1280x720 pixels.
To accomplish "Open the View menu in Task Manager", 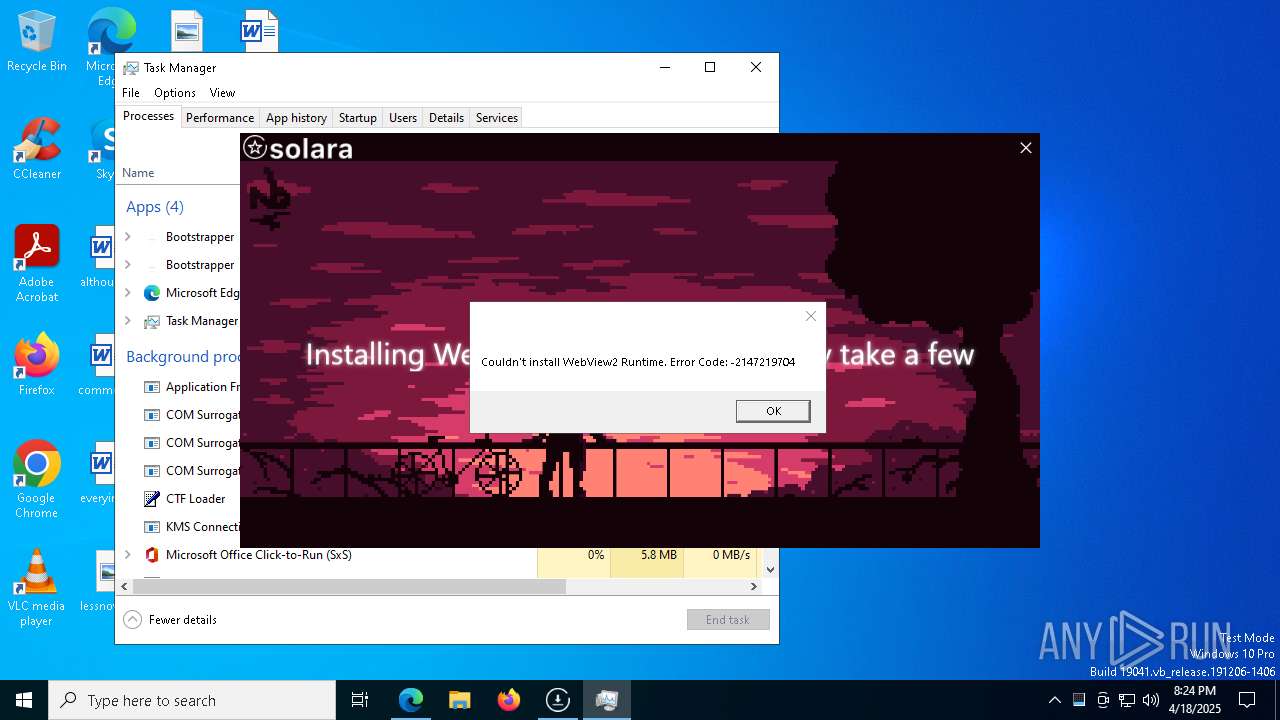I will click(222, 93).
